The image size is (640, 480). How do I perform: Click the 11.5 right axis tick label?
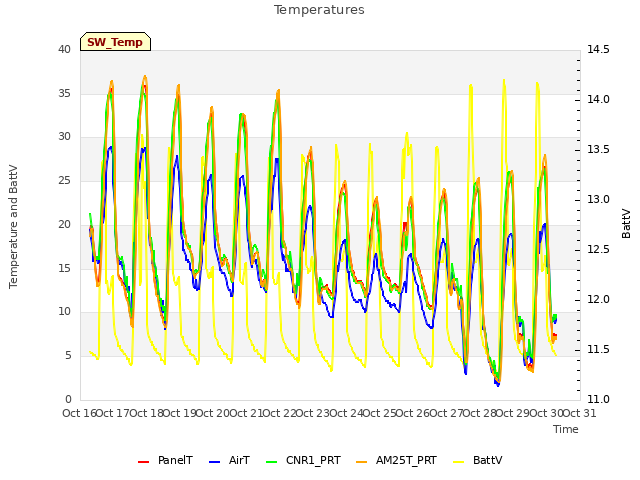tap(598, 349)
